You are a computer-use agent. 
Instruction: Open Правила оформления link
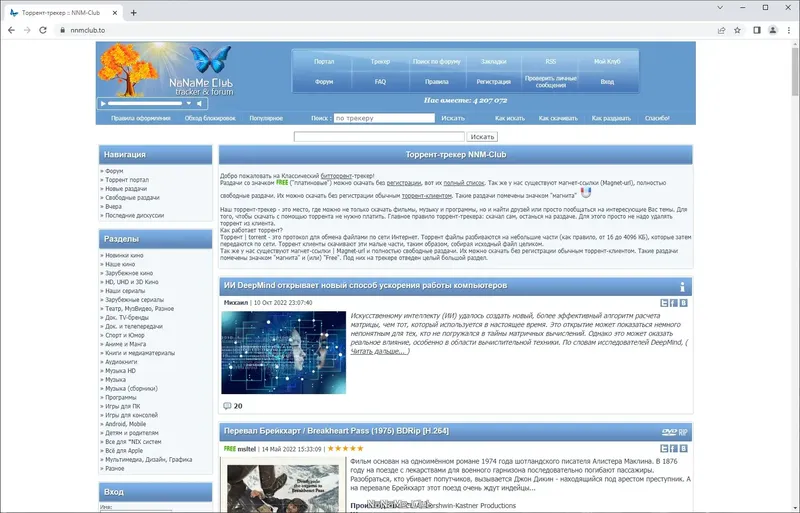(141, 118)
